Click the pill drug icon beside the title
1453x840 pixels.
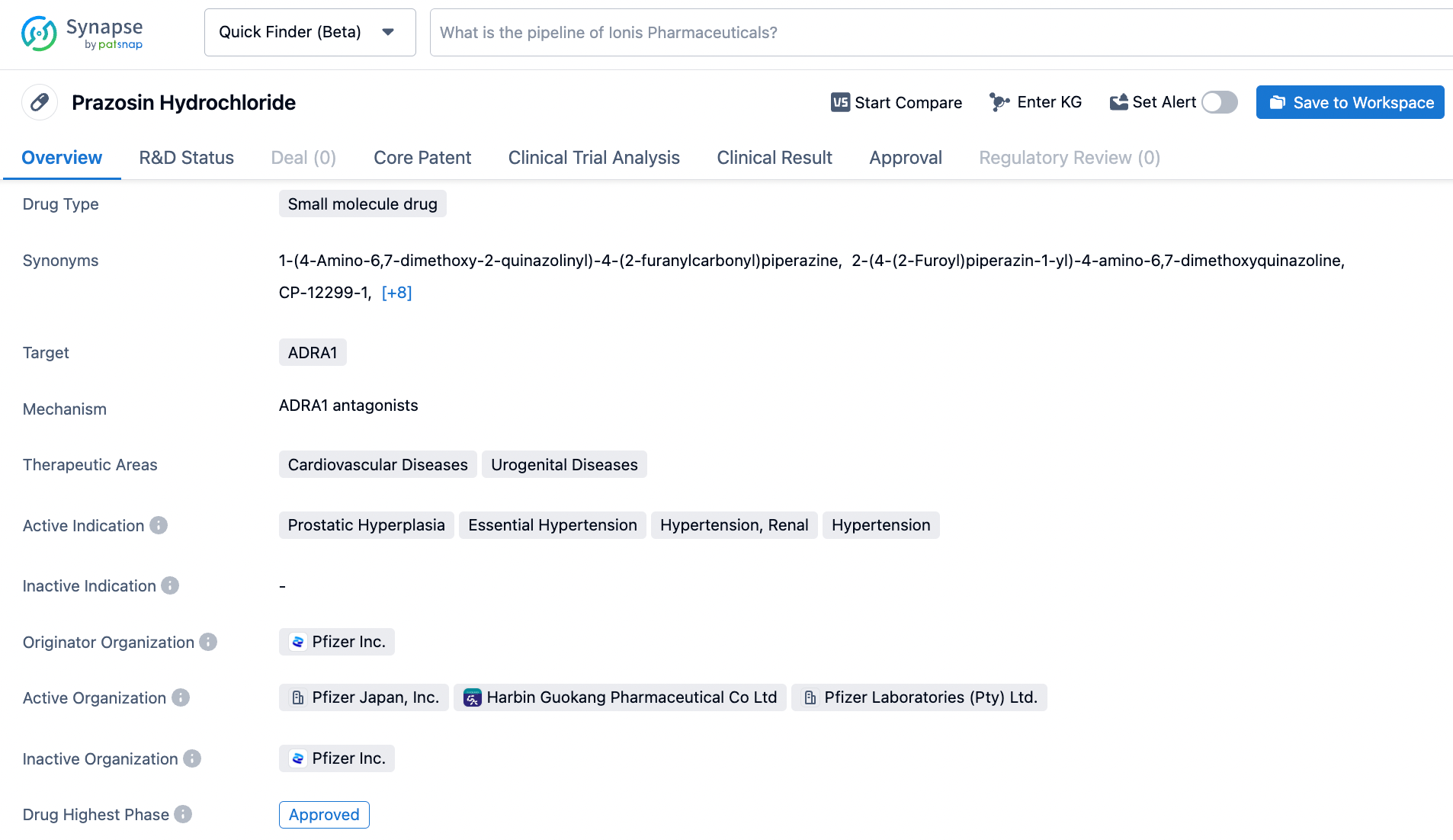click(x=40, y=102)
